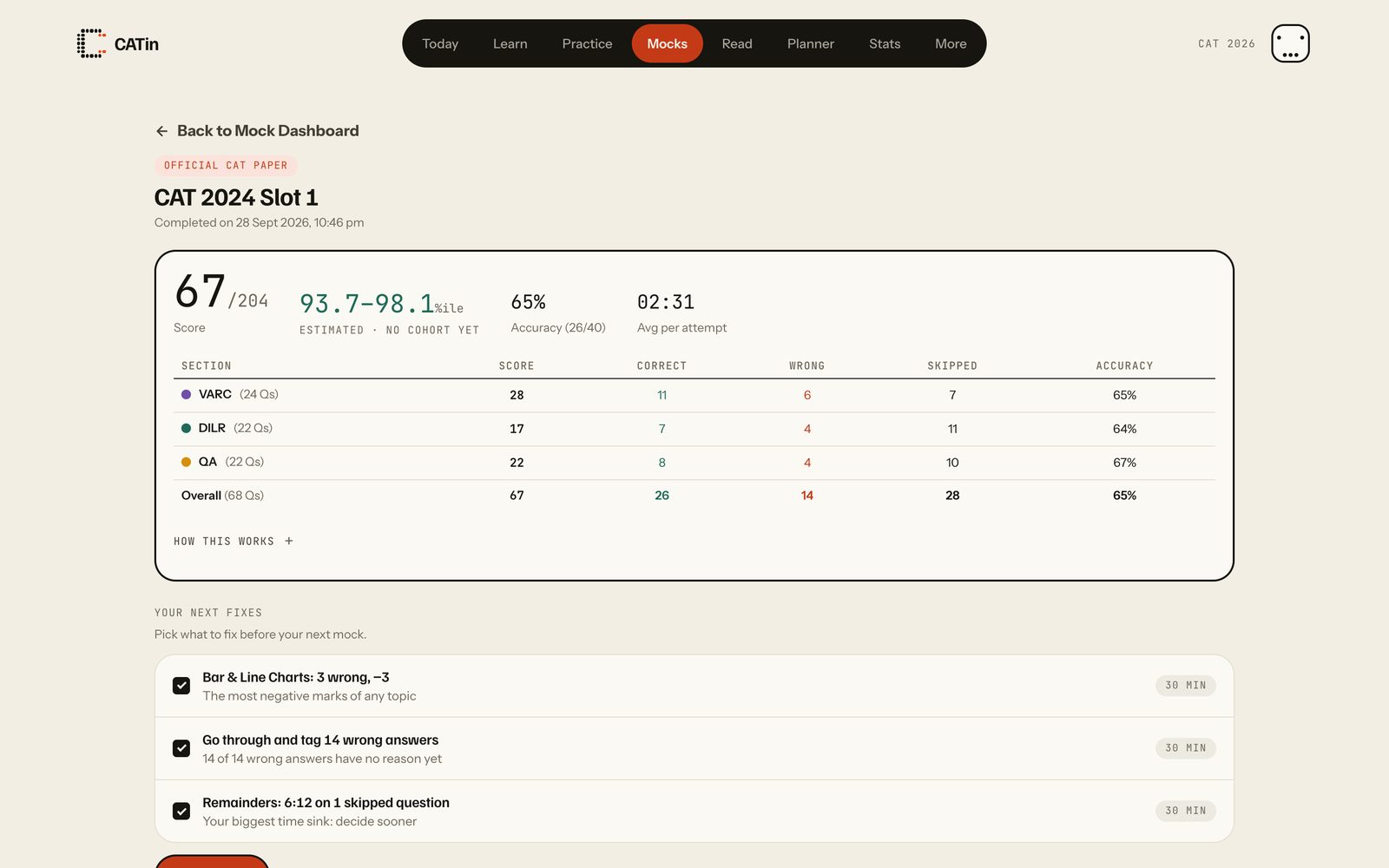Click the CAT 2024 Slot 1 title
The image size is (1389, 868).
point(236,198)
